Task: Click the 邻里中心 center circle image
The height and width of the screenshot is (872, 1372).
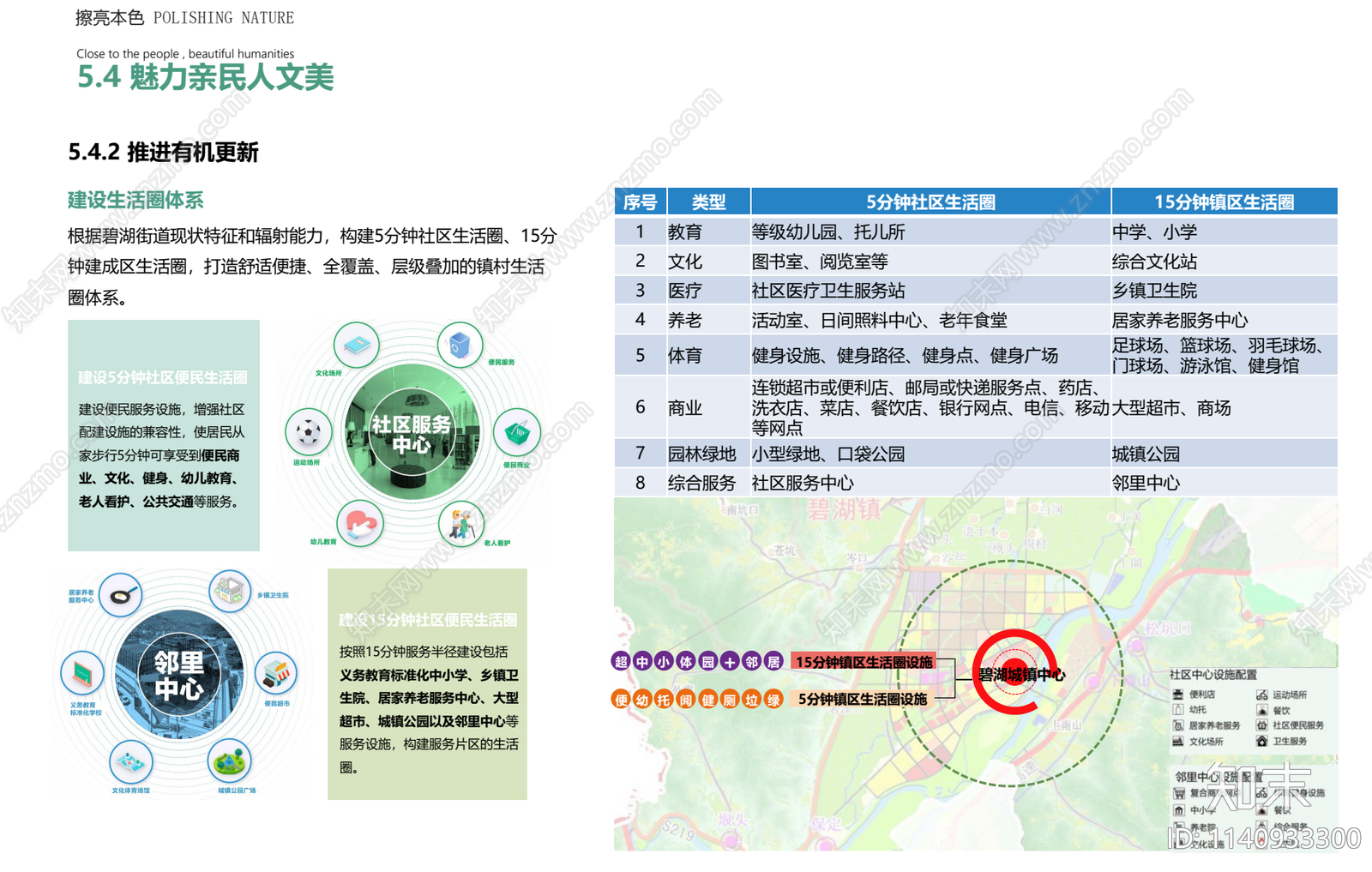Action: tap(179, 674)
